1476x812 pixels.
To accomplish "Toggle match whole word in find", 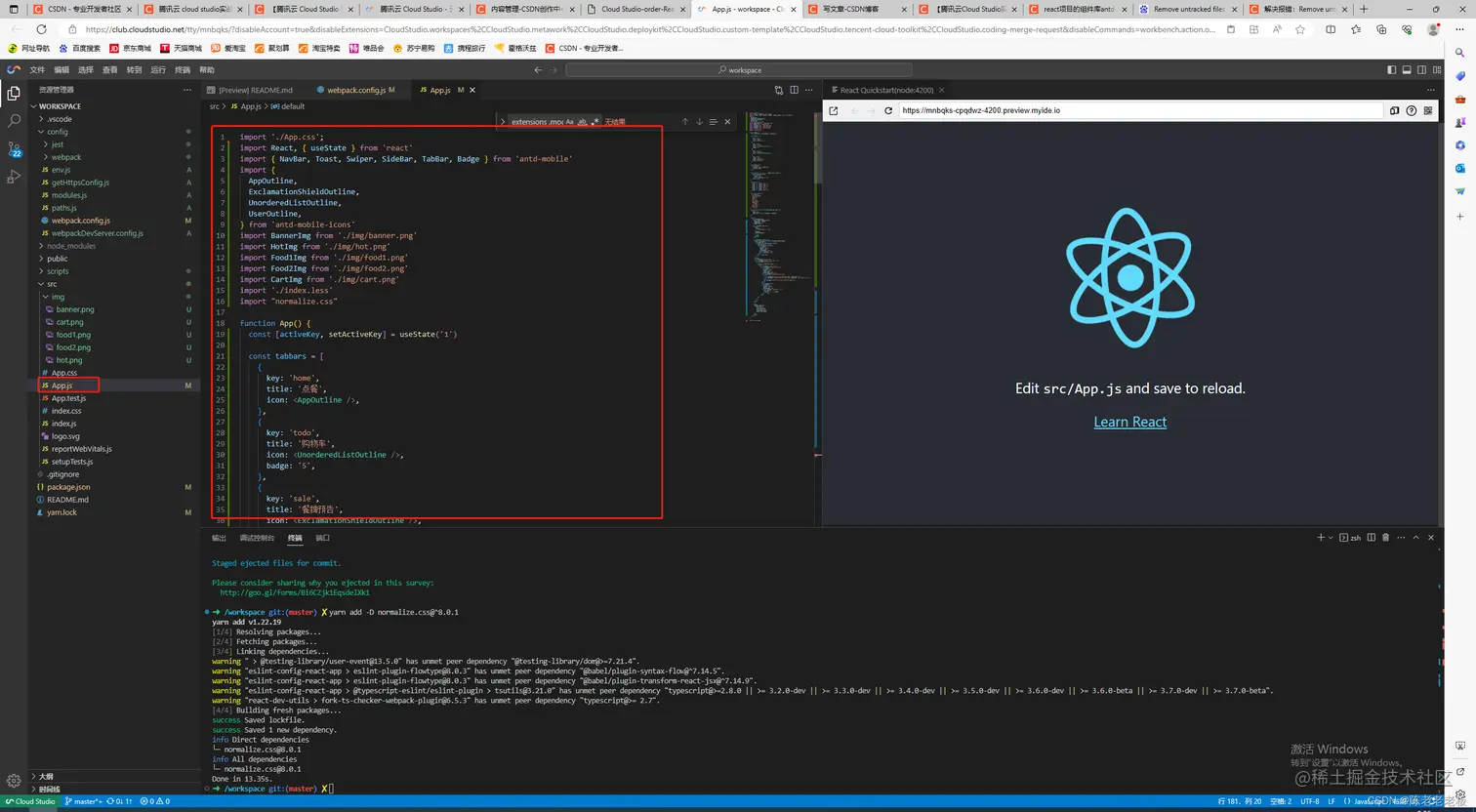I will [582, 122].
